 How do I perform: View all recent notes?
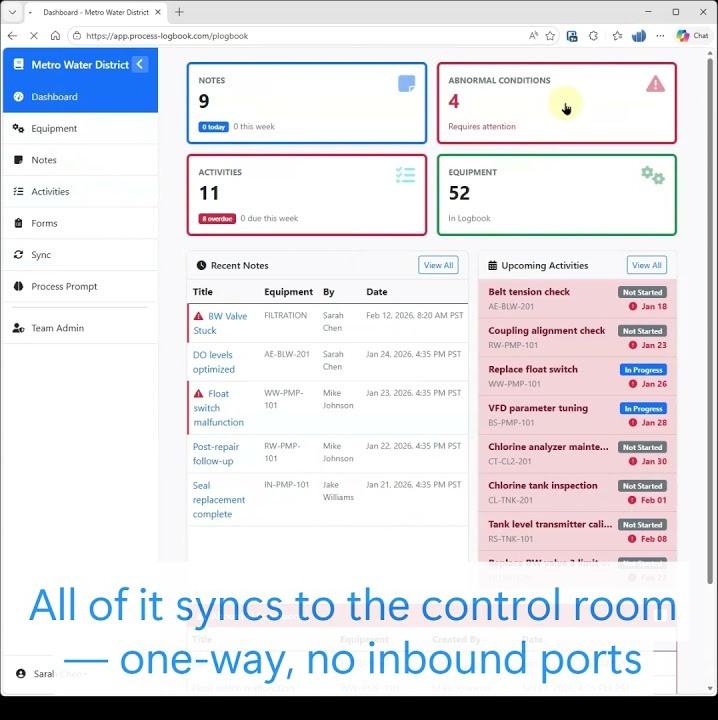[x=438, y=265]
